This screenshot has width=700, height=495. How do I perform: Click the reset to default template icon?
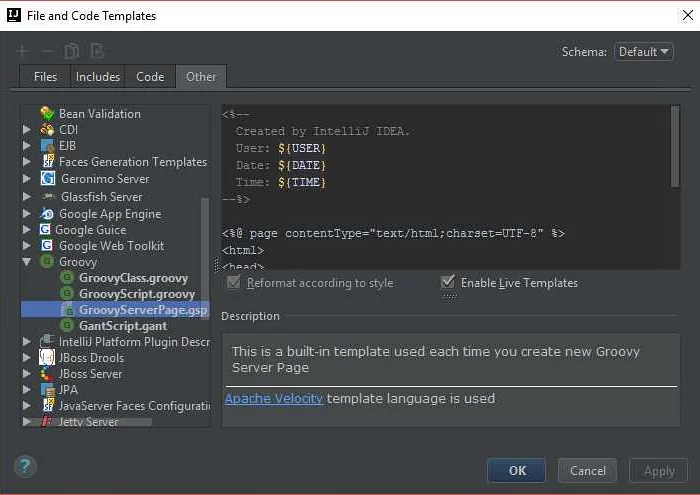(x=97, y=51)
